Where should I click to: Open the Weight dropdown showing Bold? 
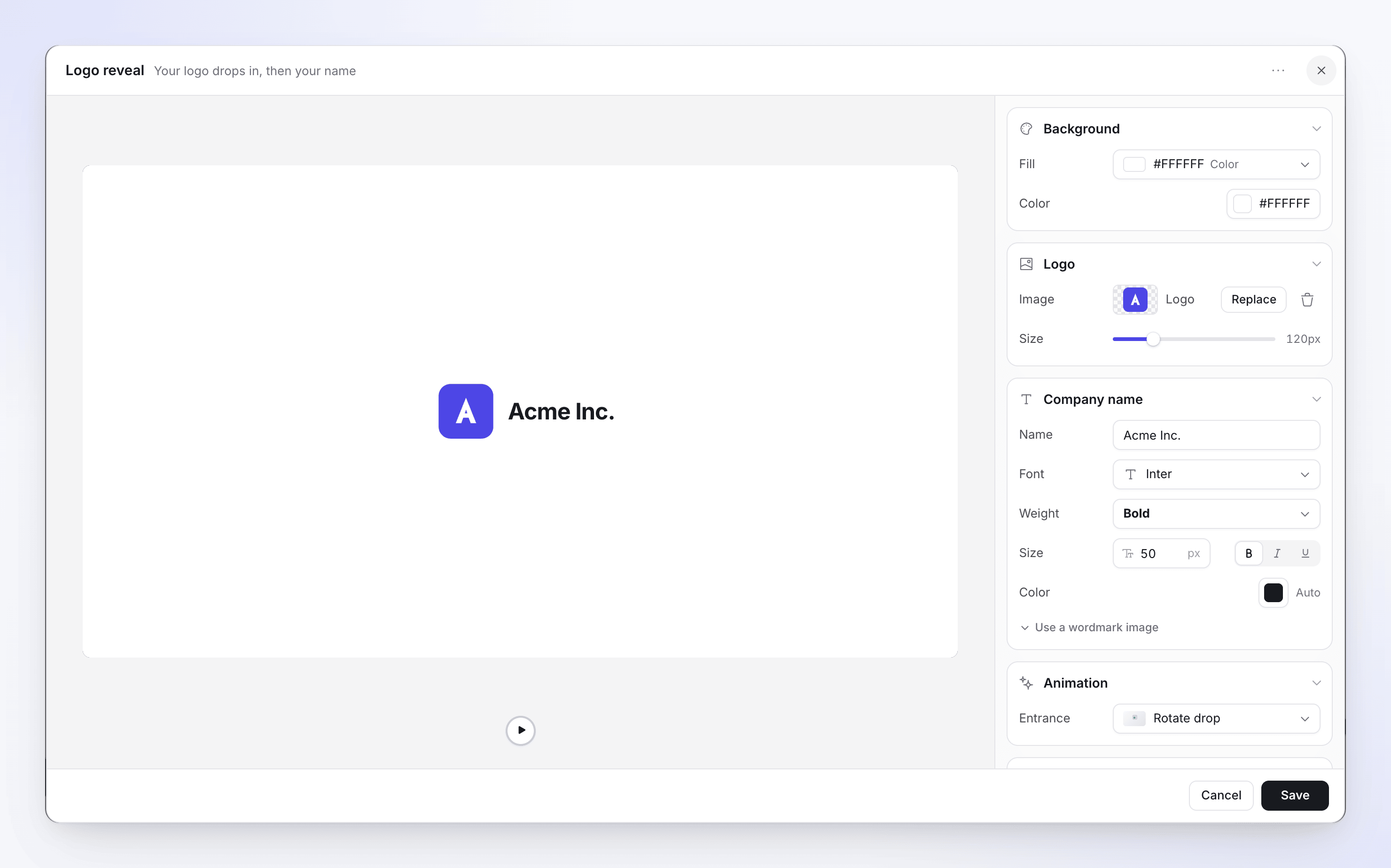coord(1216,514)
